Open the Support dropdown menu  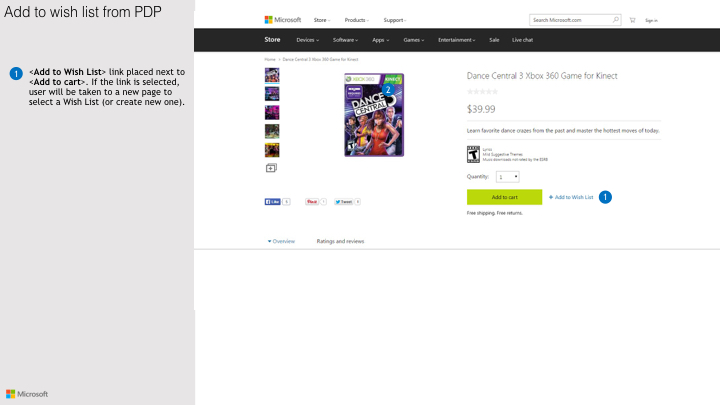[x=395, y=20]
